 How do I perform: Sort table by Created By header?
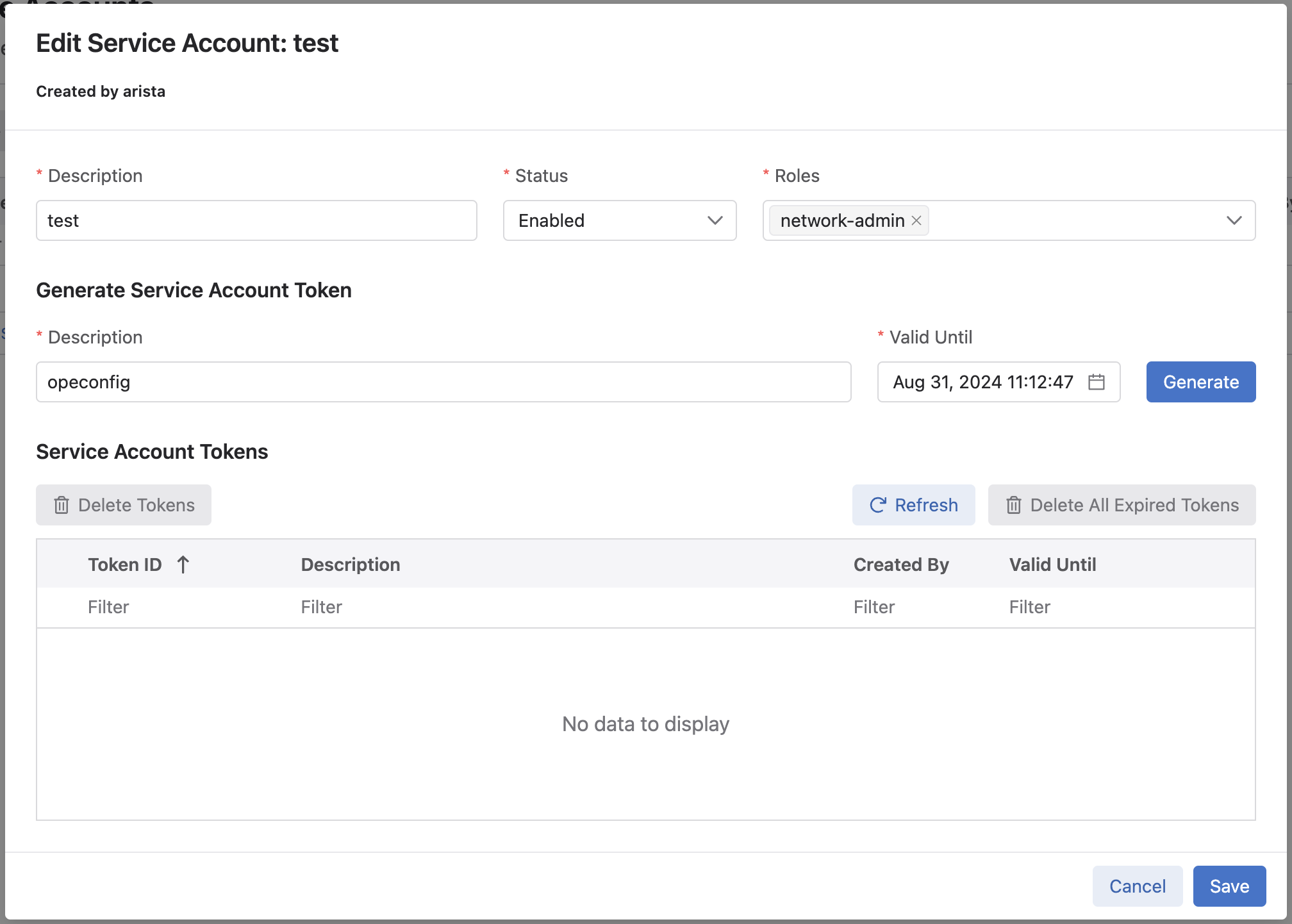pos(900,565)
